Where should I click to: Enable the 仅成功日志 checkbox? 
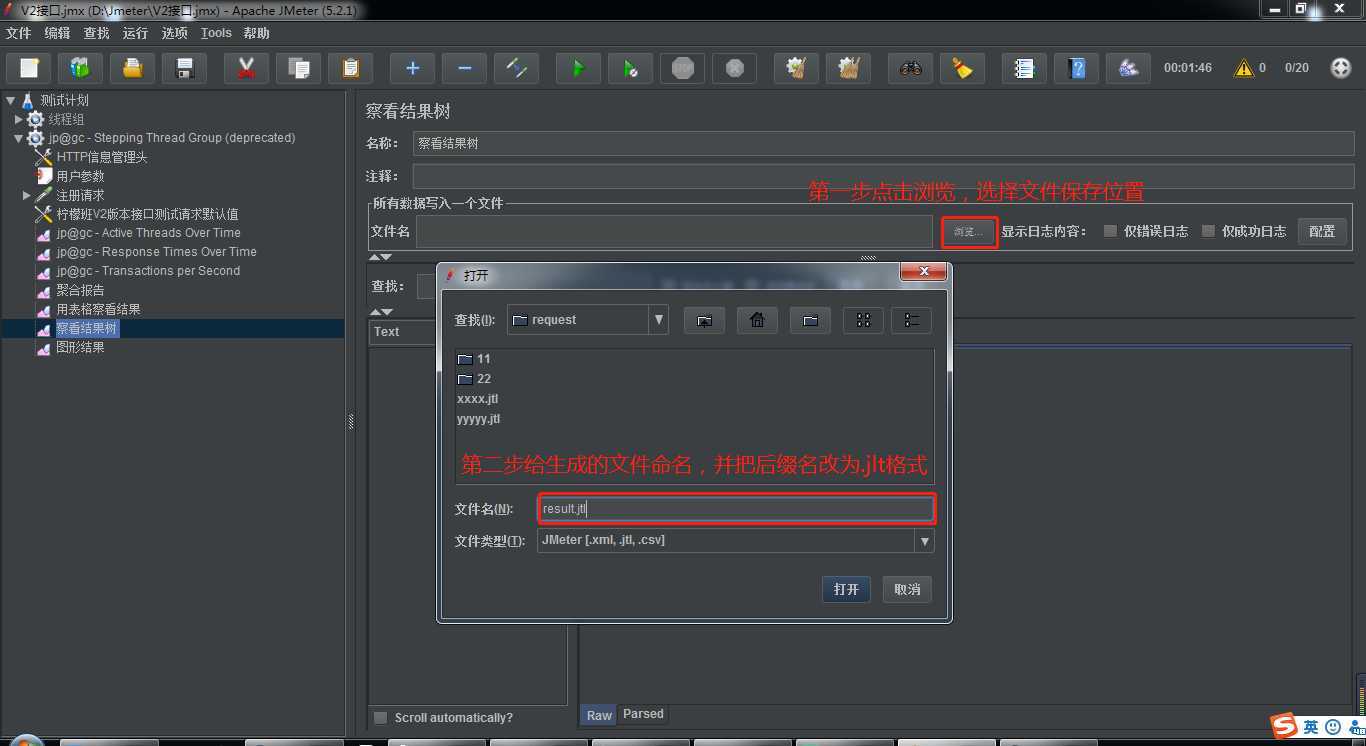(x=1208, y=231)
